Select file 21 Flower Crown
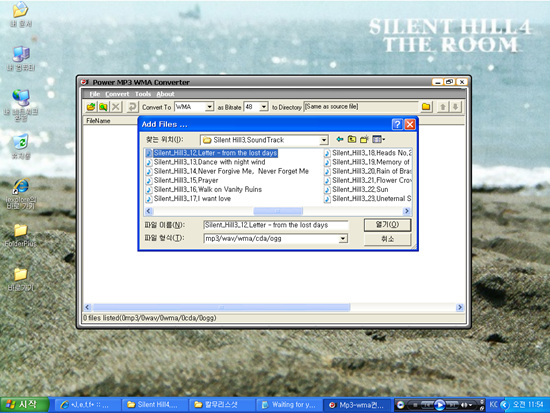The width and height of the screenshot is (550, 413). click(368, 180)
